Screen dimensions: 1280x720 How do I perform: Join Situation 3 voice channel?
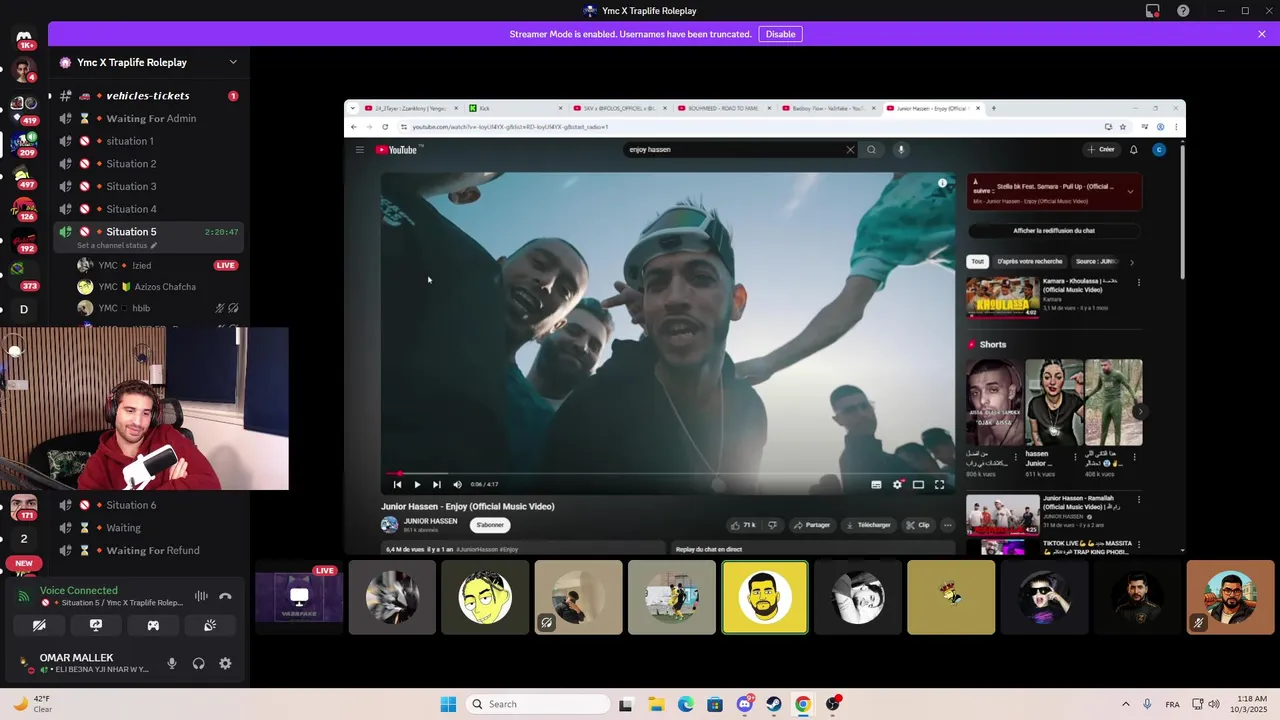(148, 186)
